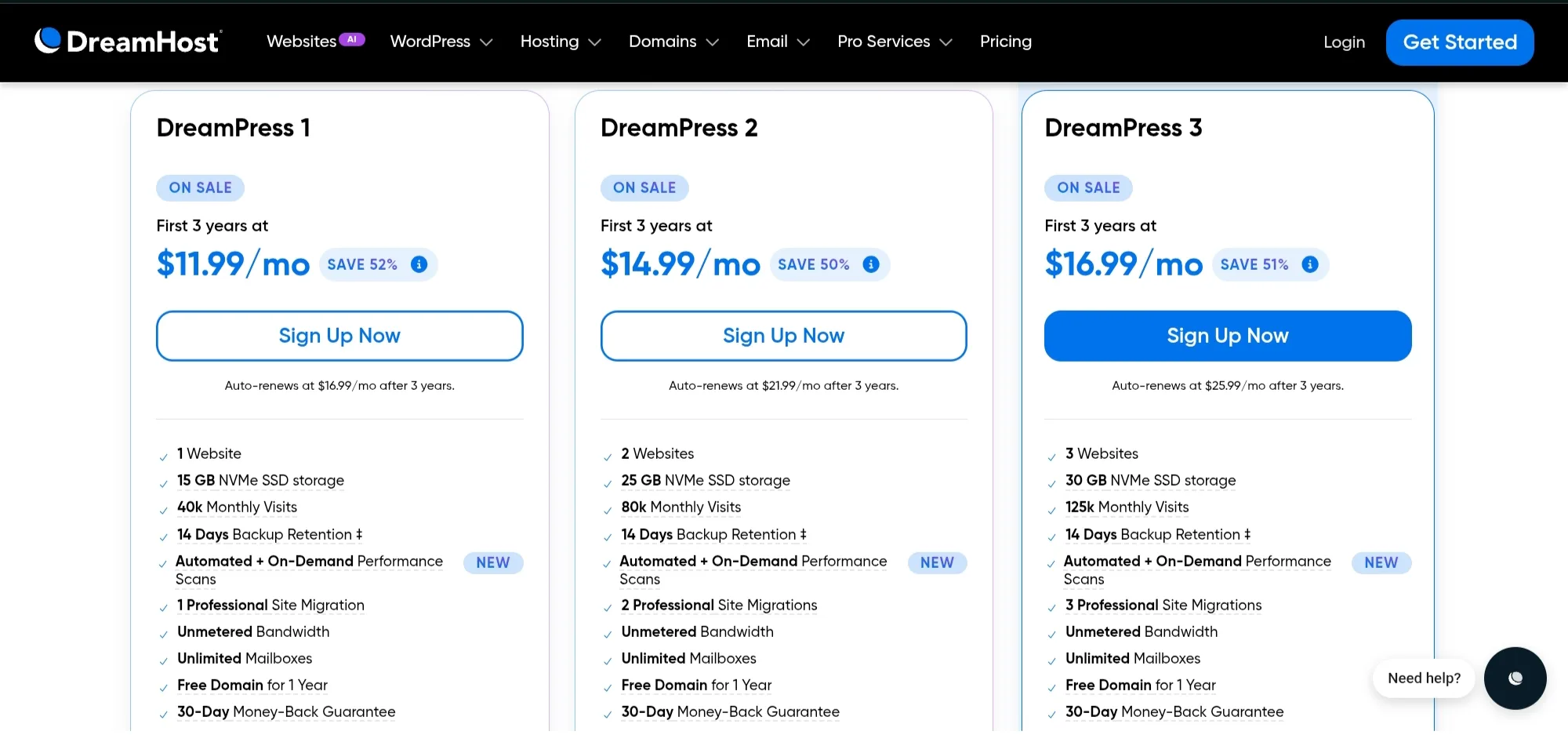This screenshot has height=735, width=1568.
Task: Click '2 Websites' feature line
Action: 657,453
